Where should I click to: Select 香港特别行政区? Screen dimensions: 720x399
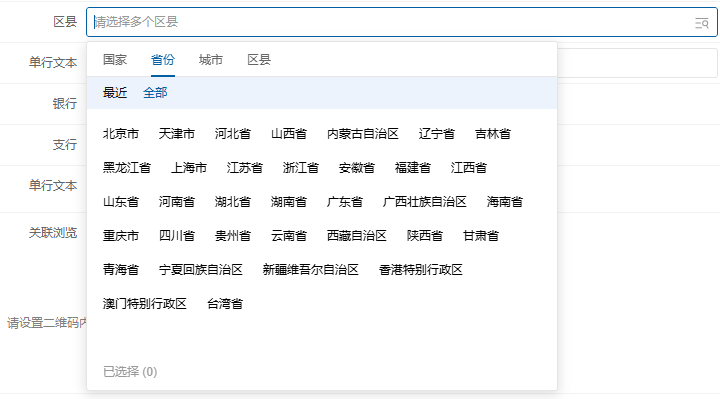[421, 270]
